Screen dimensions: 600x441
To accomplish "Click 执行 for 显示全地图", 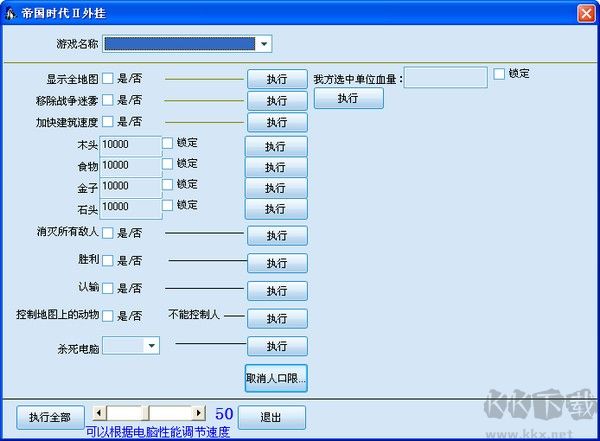I will point(277,79).
